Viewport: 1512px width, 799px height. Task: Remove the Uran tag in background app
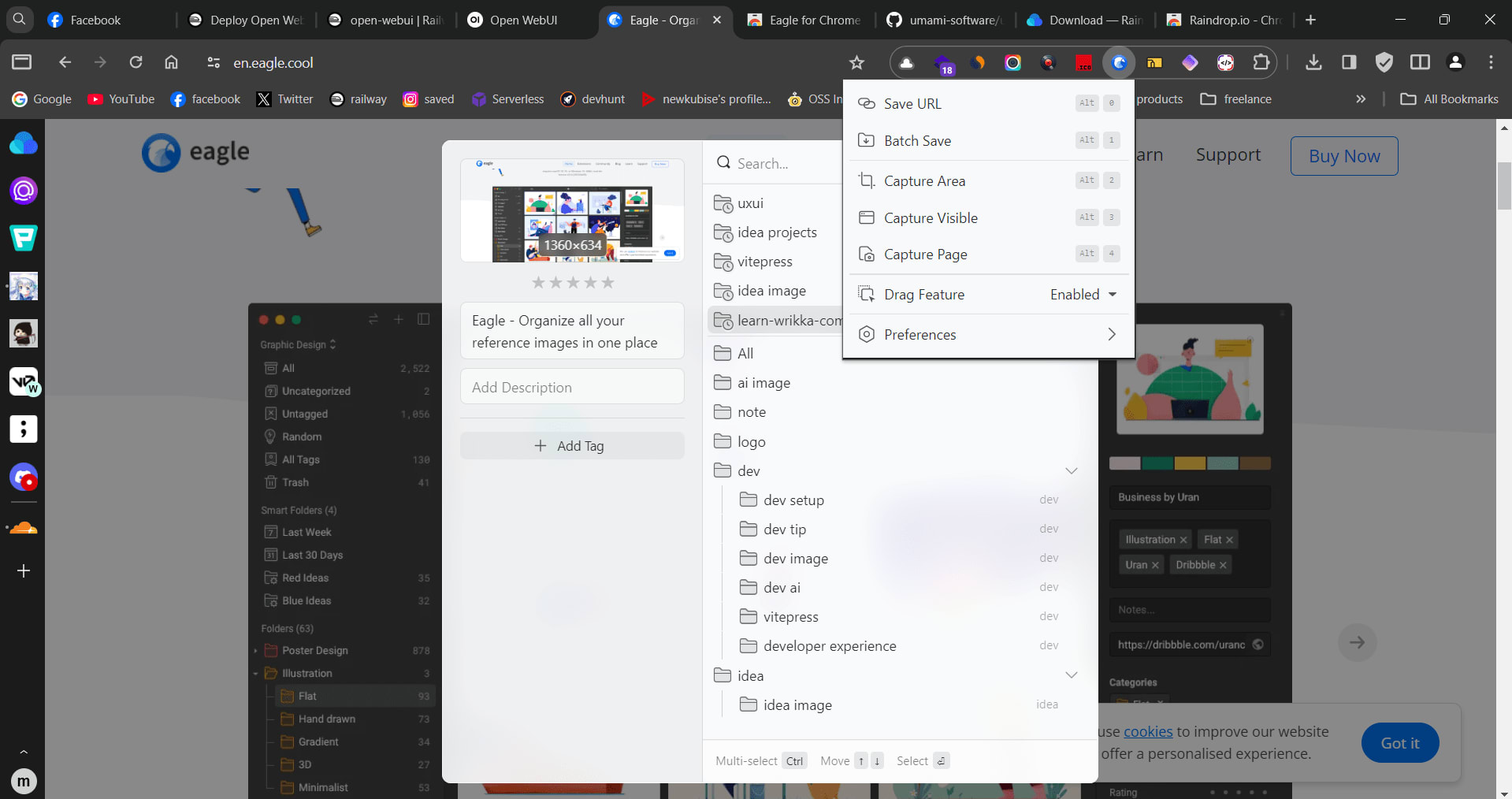point(1155,565)
